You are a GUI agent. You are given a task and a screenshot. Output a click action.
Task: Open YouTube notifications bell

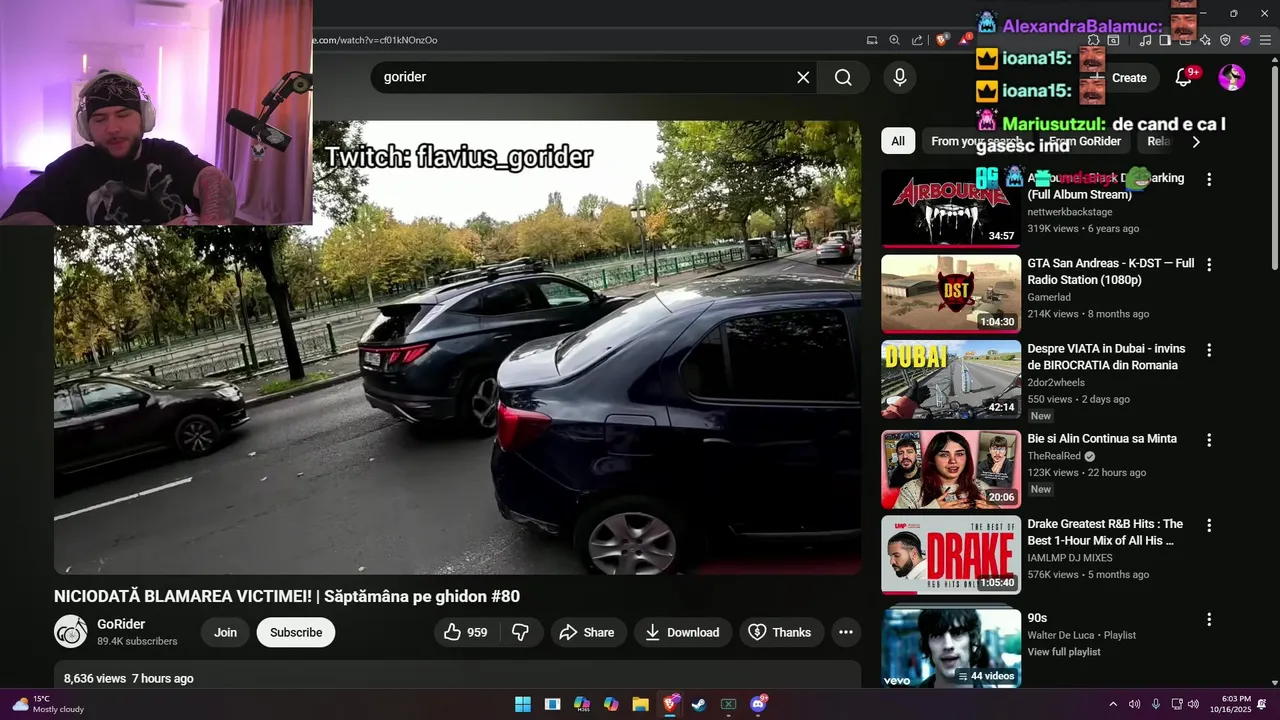point(1184,77)
